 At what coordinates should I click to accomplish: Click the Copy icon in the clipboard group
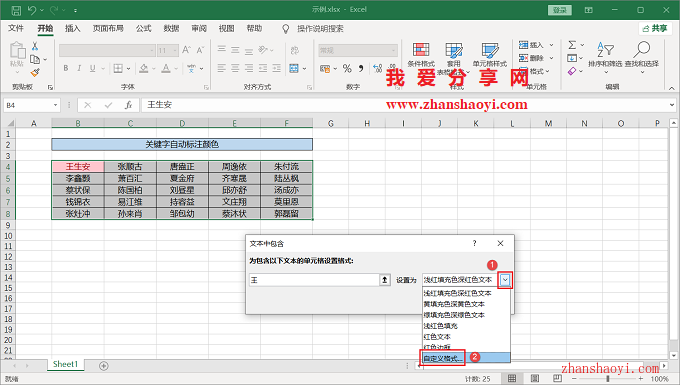pos(35,59)
